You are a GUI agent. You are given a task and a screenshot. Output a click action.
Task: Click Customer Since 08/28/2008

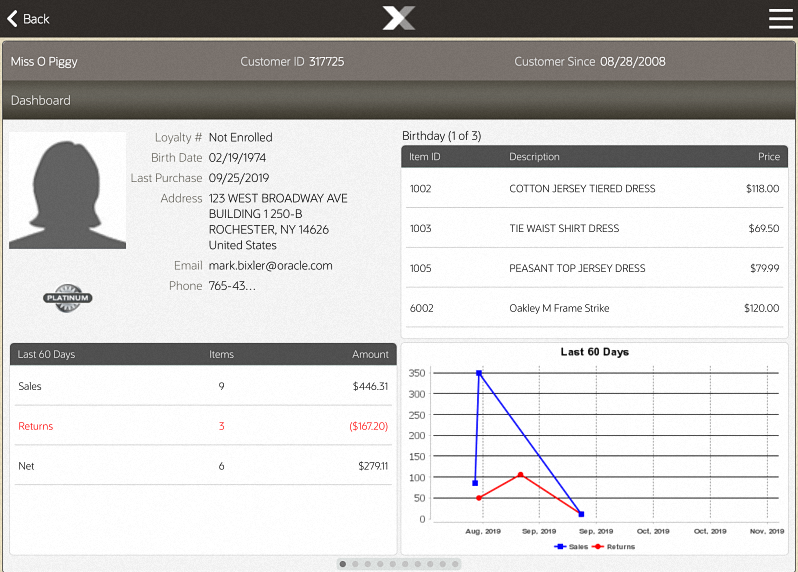click(x=590, y=62)
